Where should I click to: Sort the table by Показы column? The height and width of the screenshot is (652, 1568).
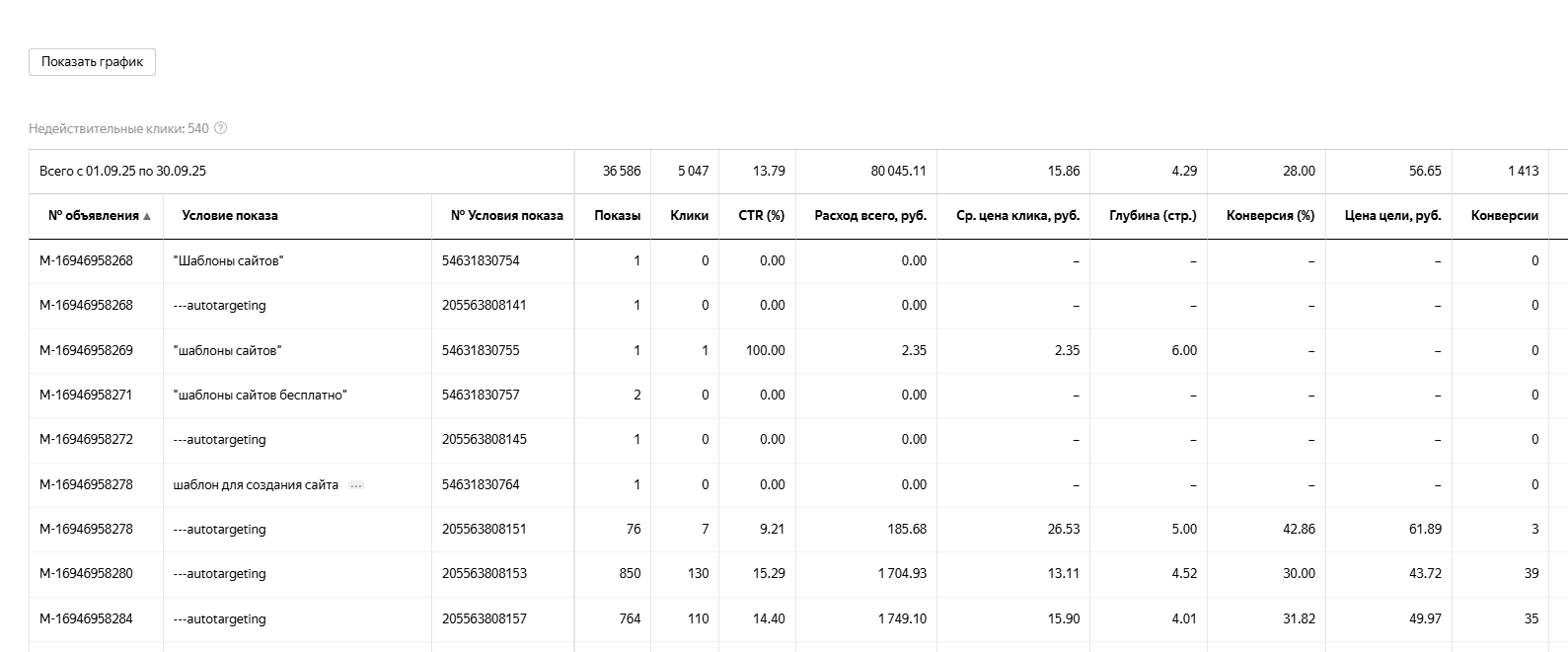click(x=617, y=216)
